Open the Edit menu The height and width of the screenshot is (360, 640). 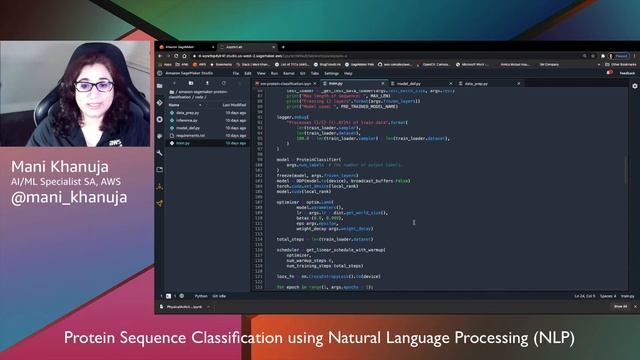pyautogui.click(x=248, y=73)
